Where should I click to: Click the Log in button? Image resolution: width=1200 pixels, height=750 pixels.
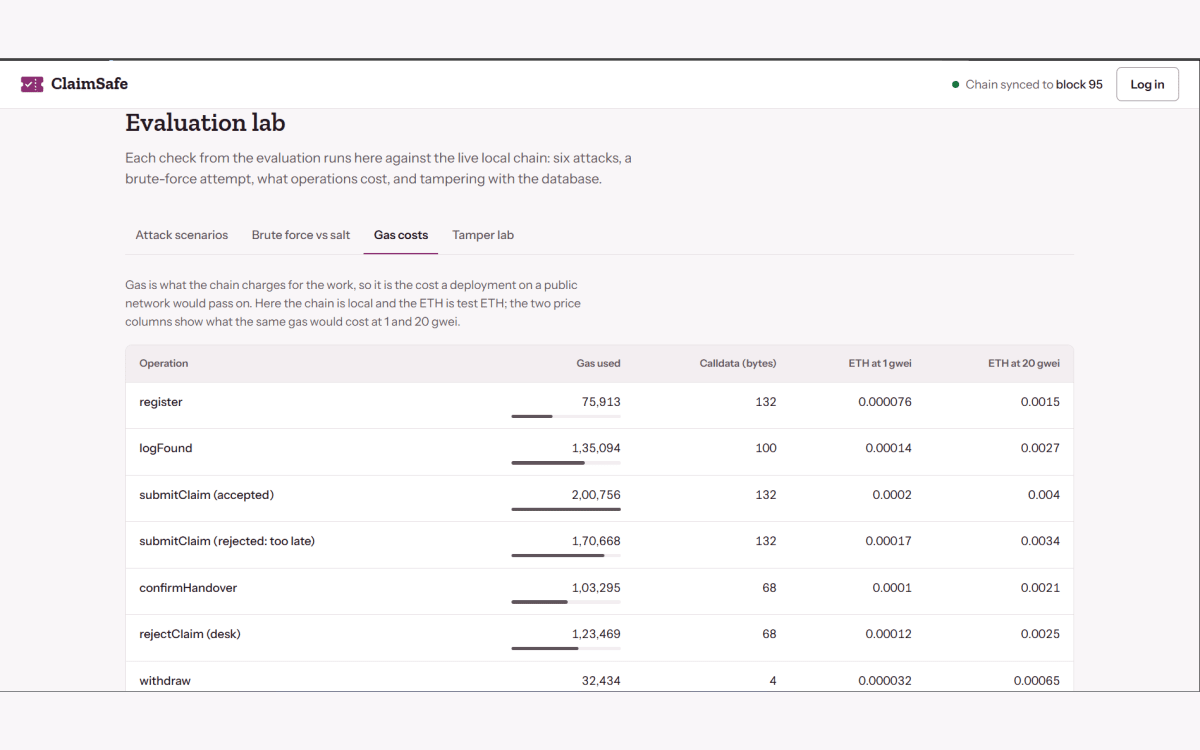1147,84
